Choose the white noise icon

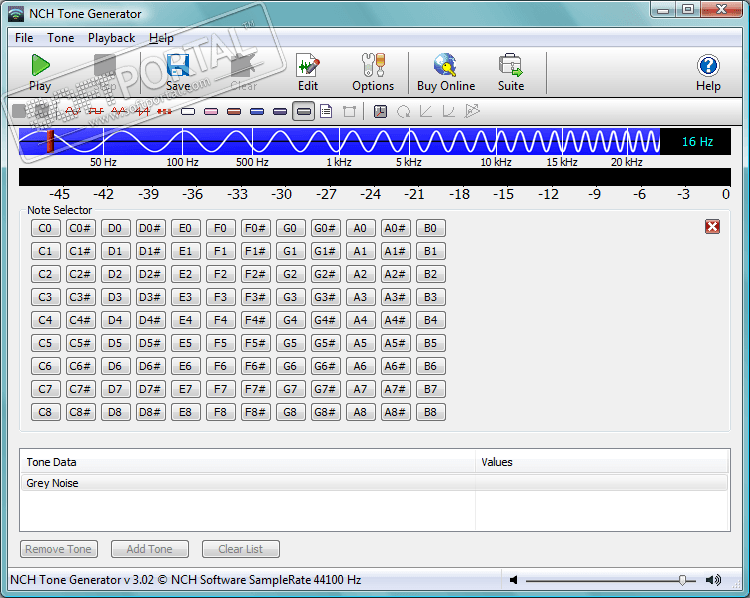tap(188, 111)
